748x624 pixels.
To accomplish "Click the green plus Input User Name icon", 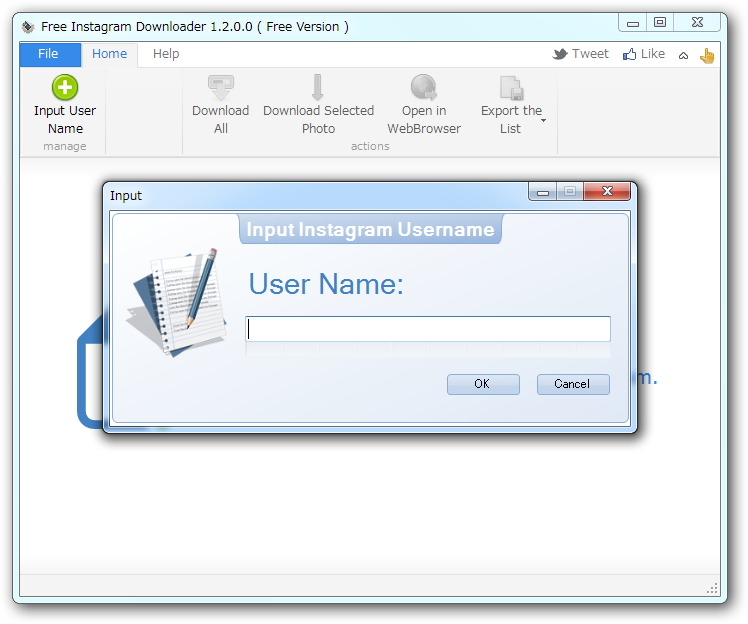I will coord(65,87).
